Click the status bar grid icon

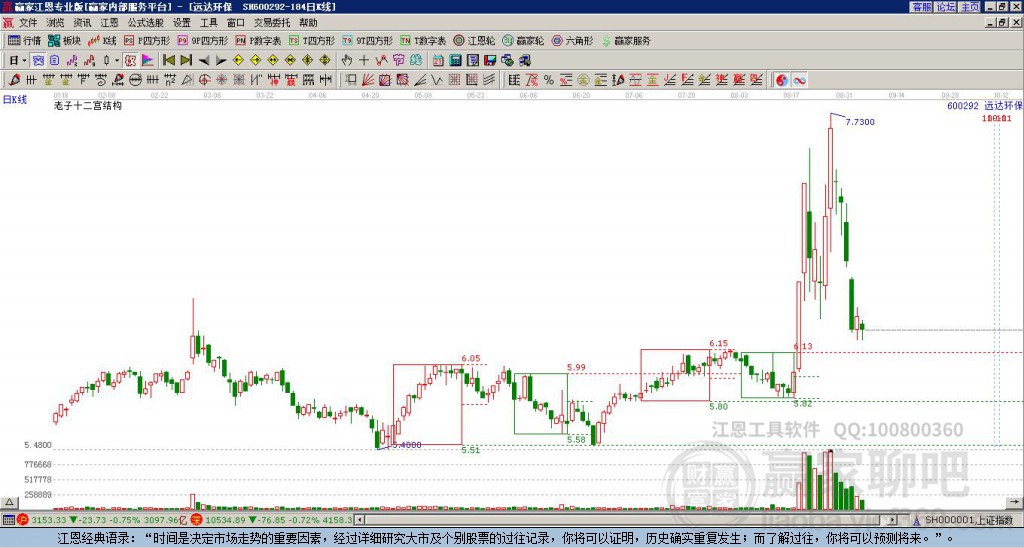[8, 520]
